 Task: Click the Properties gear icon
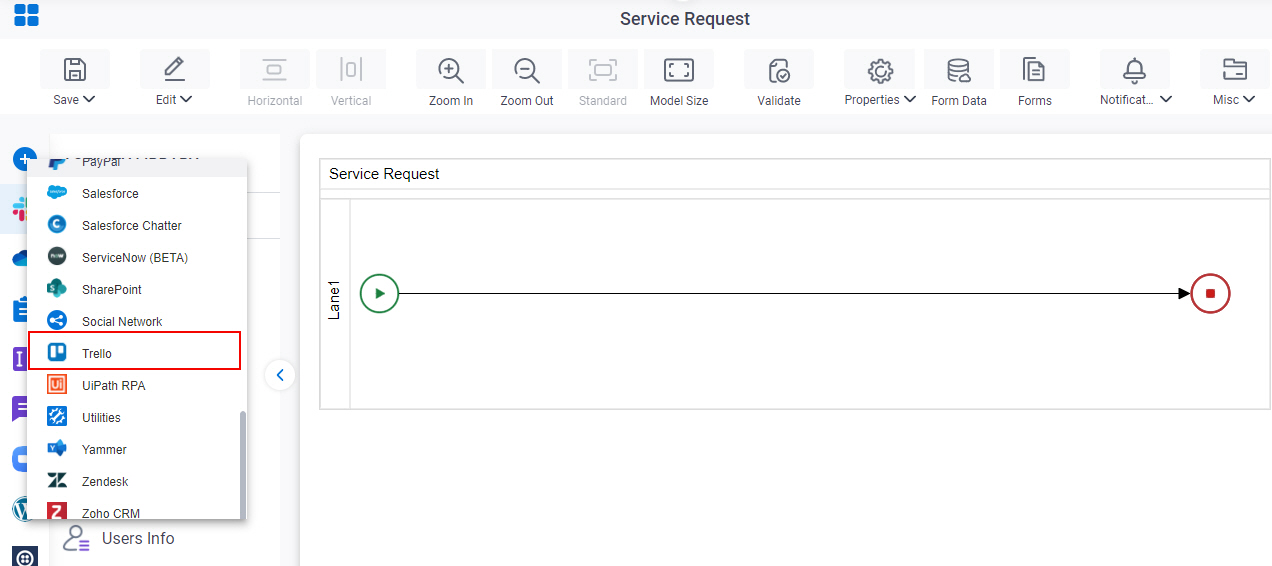[x=880, y=70]
